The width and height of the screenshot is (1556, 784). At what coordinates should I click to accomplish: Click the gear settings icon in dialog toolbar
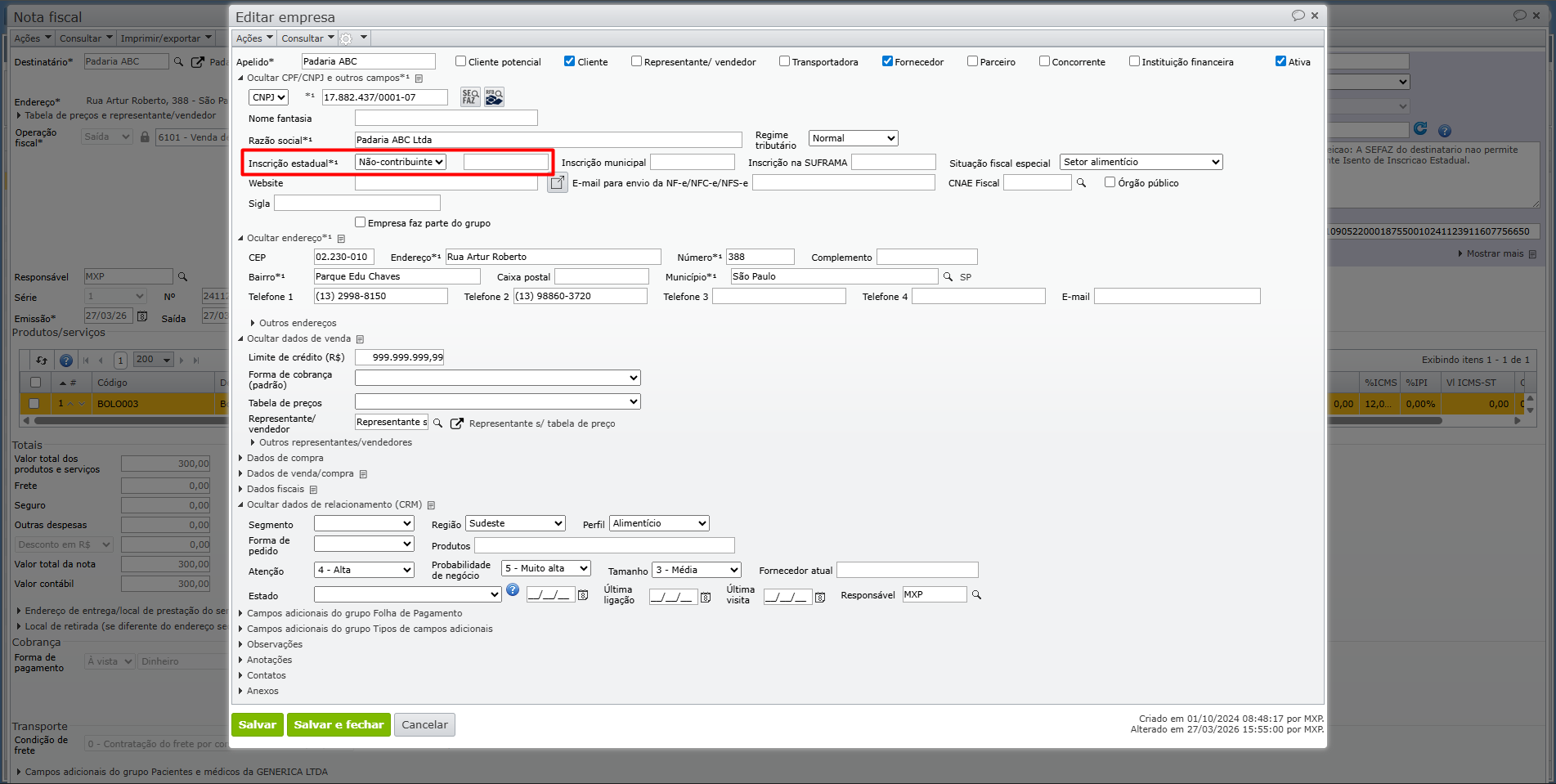[346, 38]
